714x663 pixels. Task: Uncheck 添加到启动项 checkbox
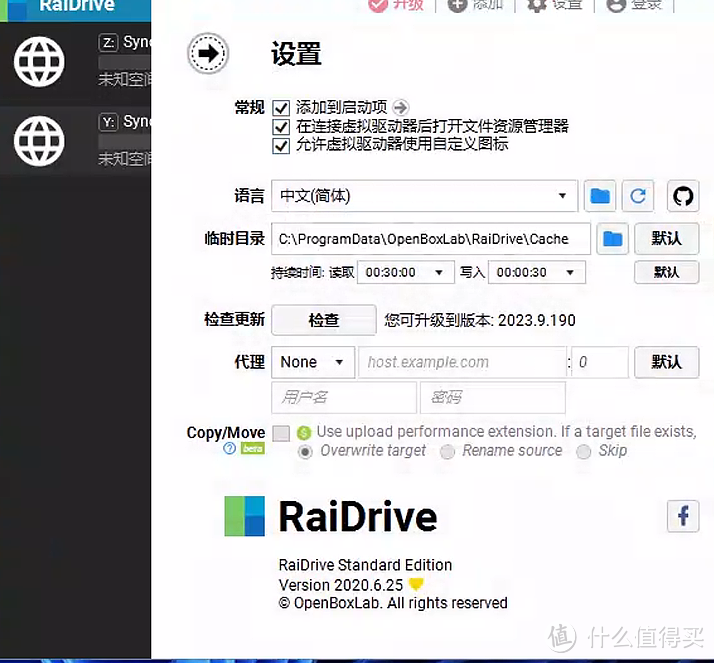[281, 108]
